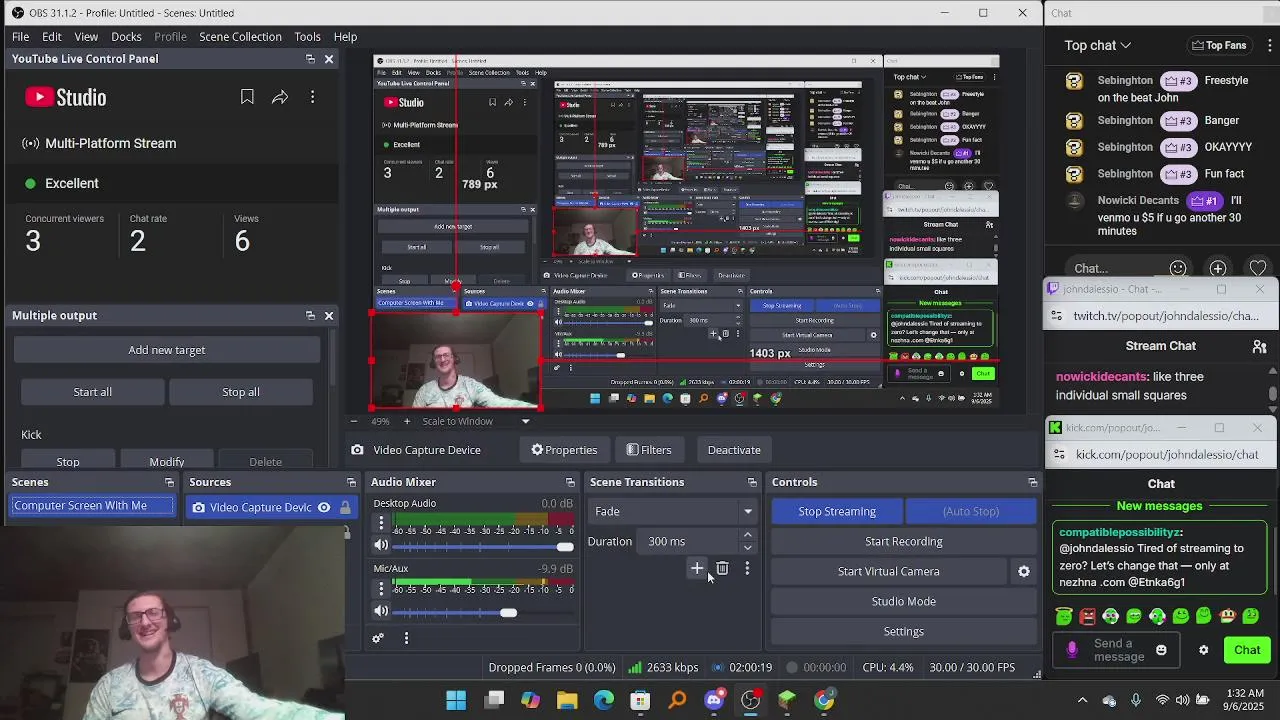
Task: Hide Video Capture Device with eye icon
Action: pos(324,507)
